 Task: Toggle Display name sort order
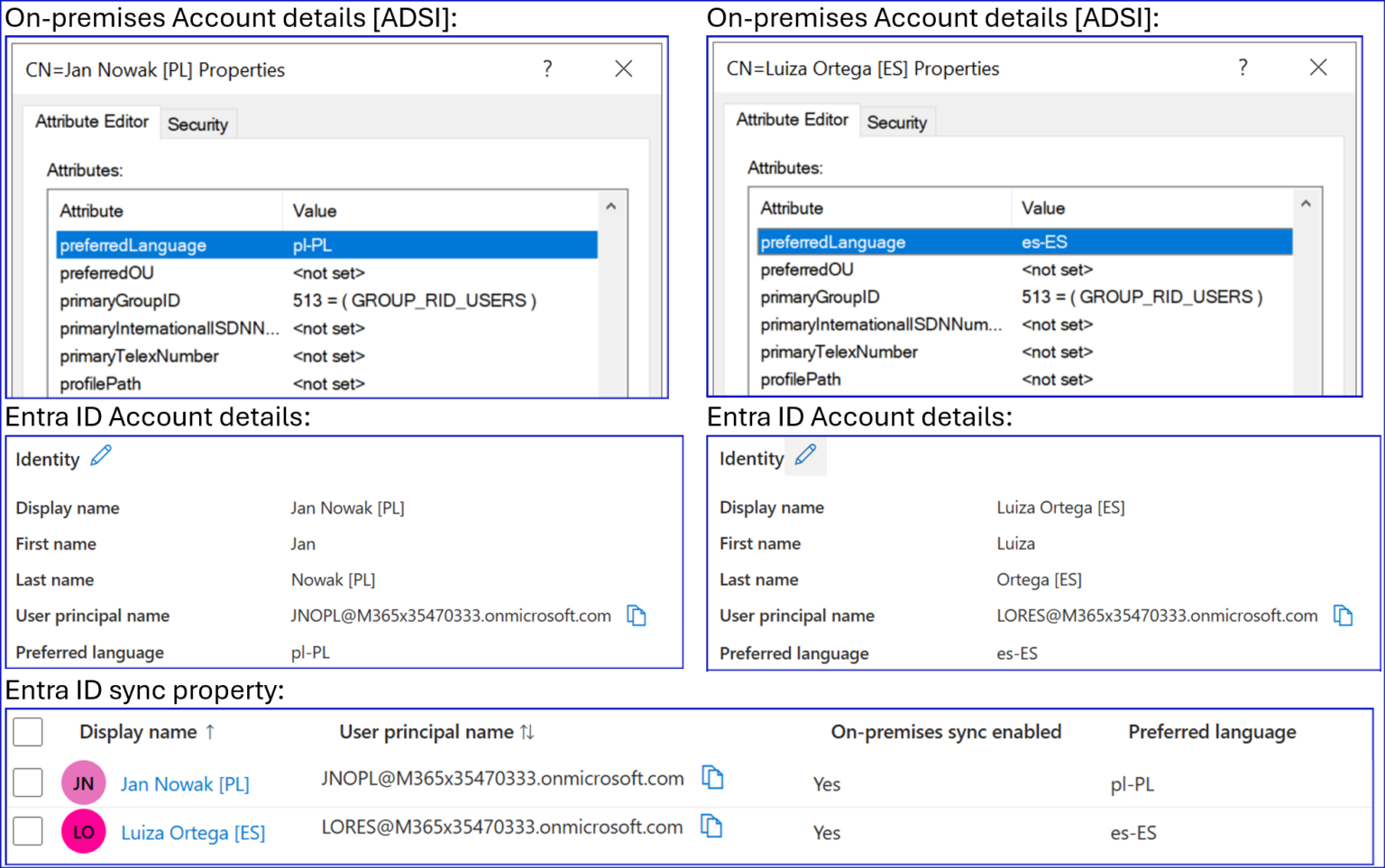[209, 732]
